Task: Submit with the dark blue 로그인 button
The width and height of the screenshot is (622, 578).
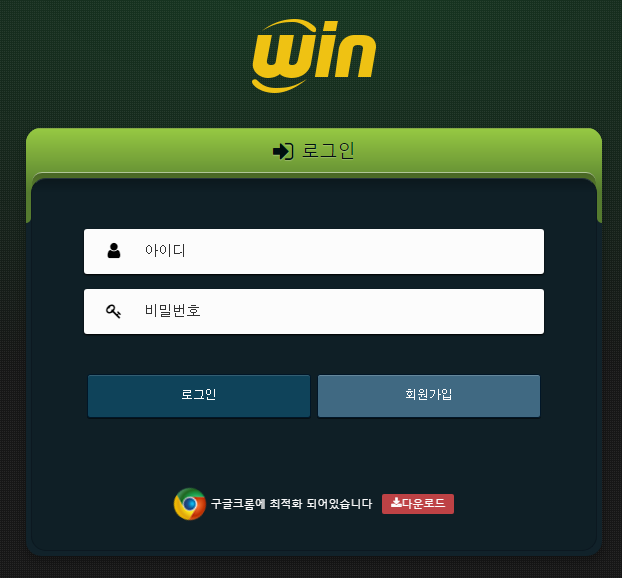Action: pyautogui.click(x=199, y=396)
